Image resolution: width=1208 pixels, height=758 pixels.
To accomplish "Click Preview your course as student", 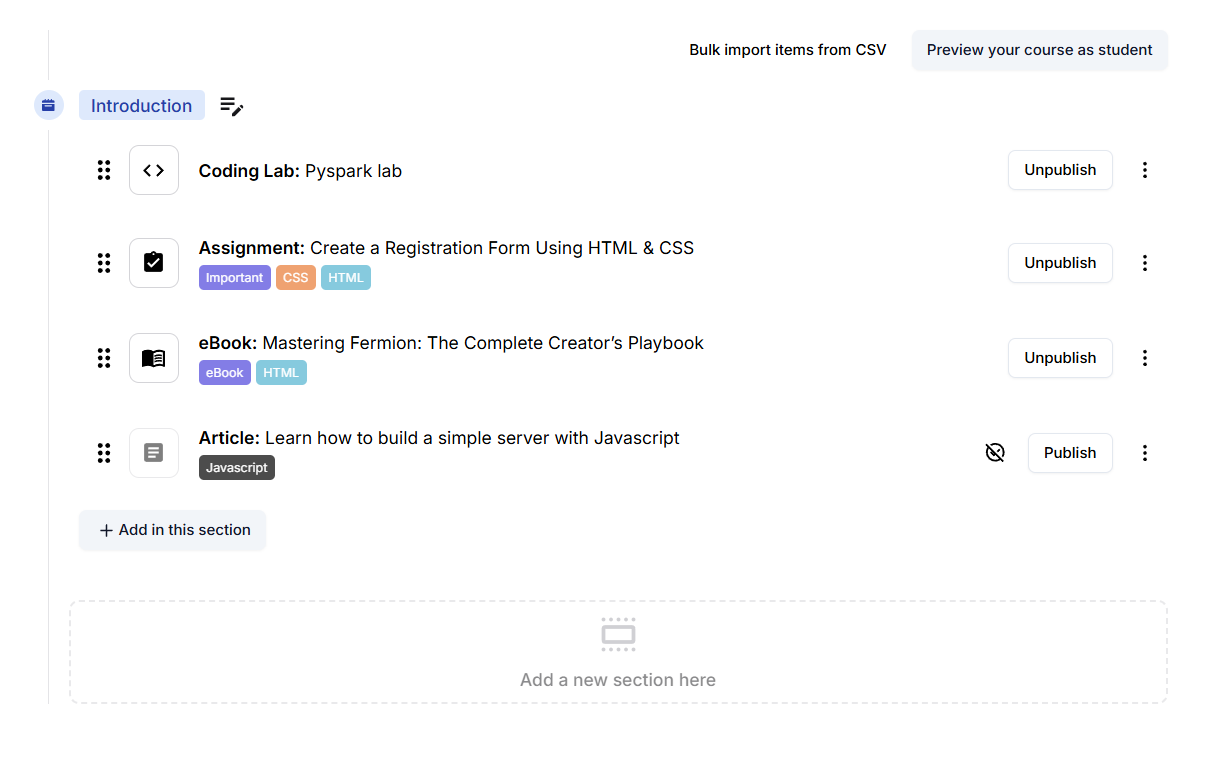I will [x=1039, y=50].
